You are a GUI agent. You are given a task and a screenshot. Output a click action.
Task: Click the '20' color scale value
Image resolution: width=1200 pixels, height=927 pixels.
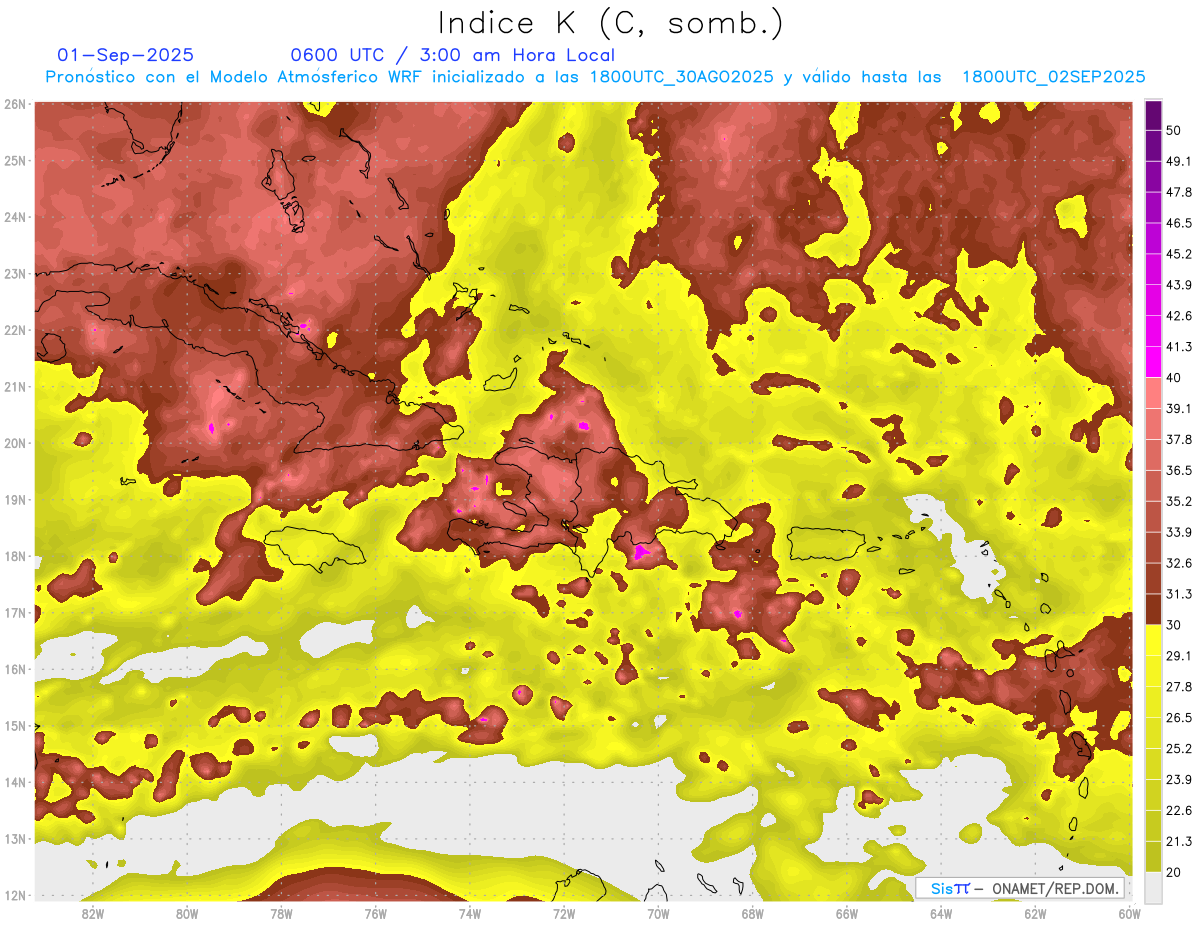(1174, 871)
